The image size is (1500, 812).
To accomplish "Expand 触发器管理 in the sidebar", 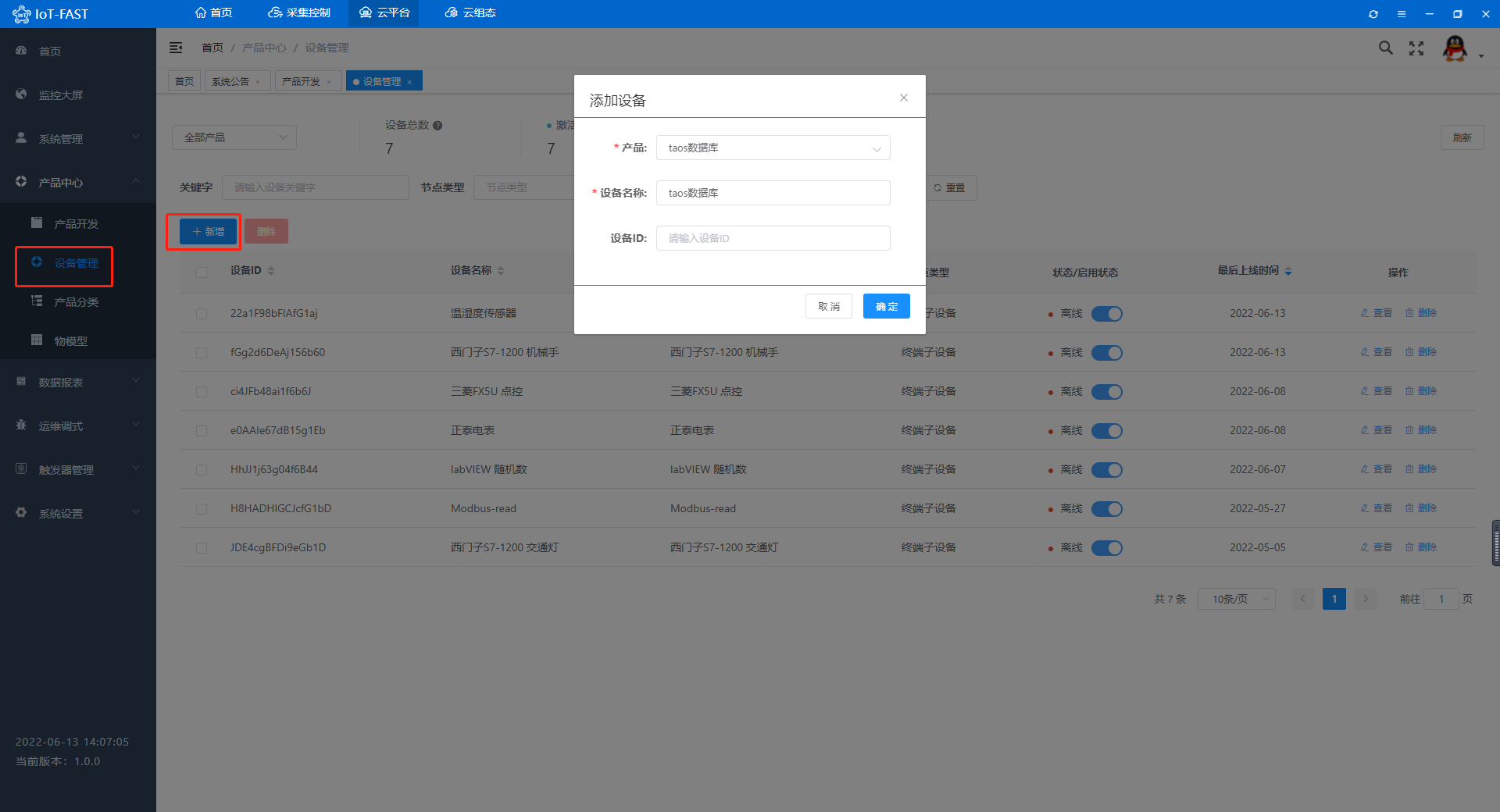I will click(x=78, y=469).
